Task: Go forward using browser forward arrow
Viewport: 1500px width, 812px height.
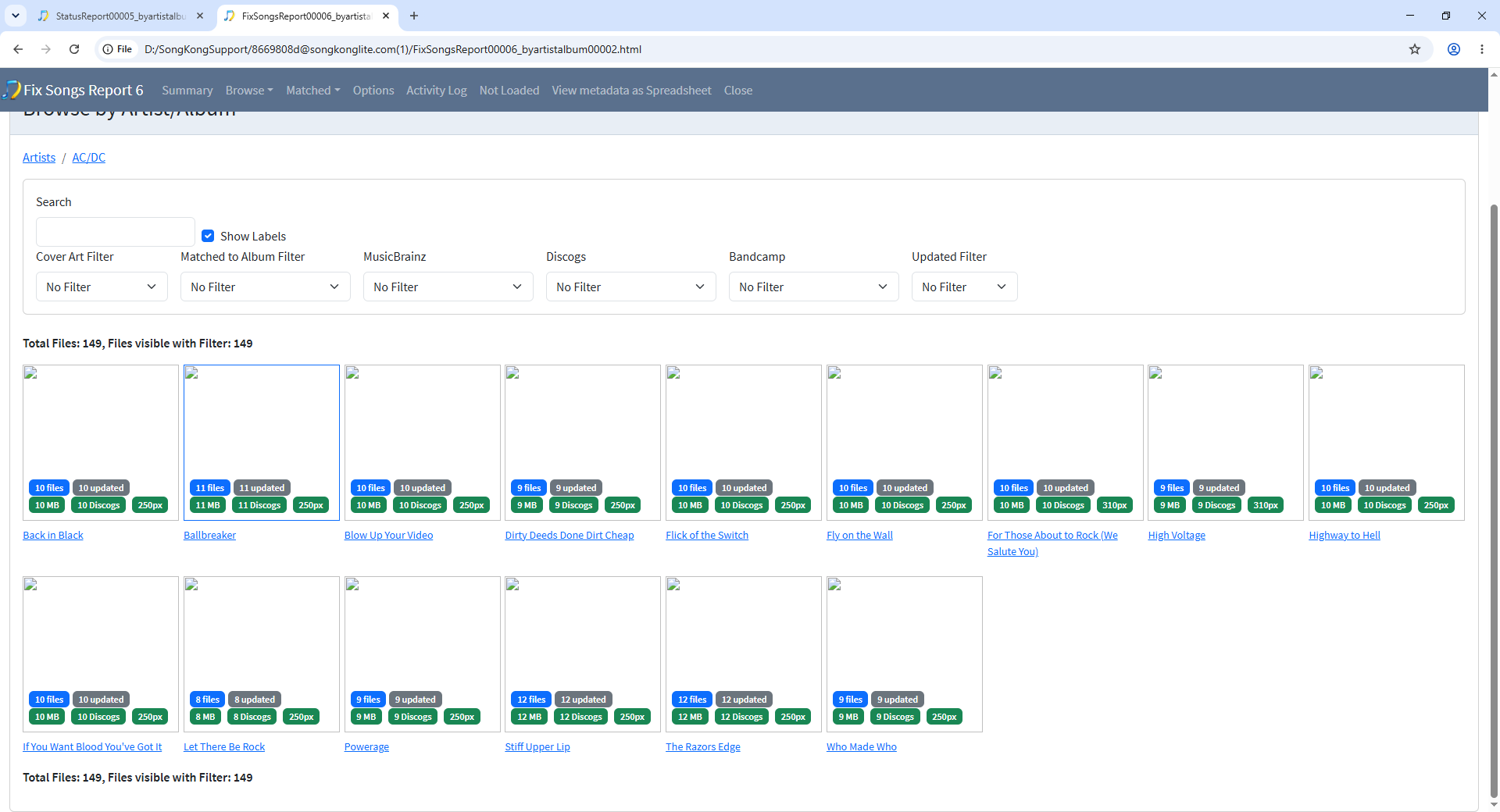Action: pos(46,49)
